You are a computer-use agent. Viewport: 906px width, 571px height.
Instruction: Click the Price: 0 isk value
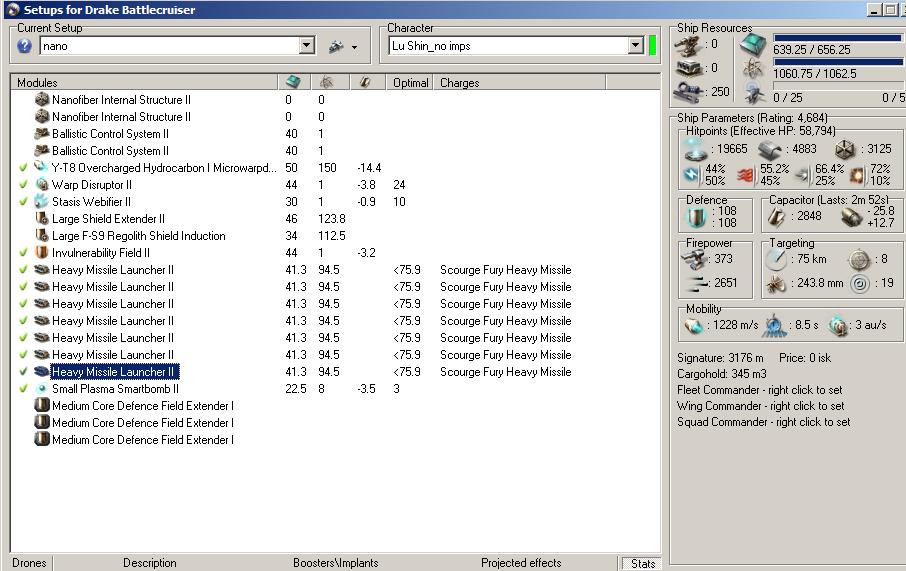pos(804,358)
